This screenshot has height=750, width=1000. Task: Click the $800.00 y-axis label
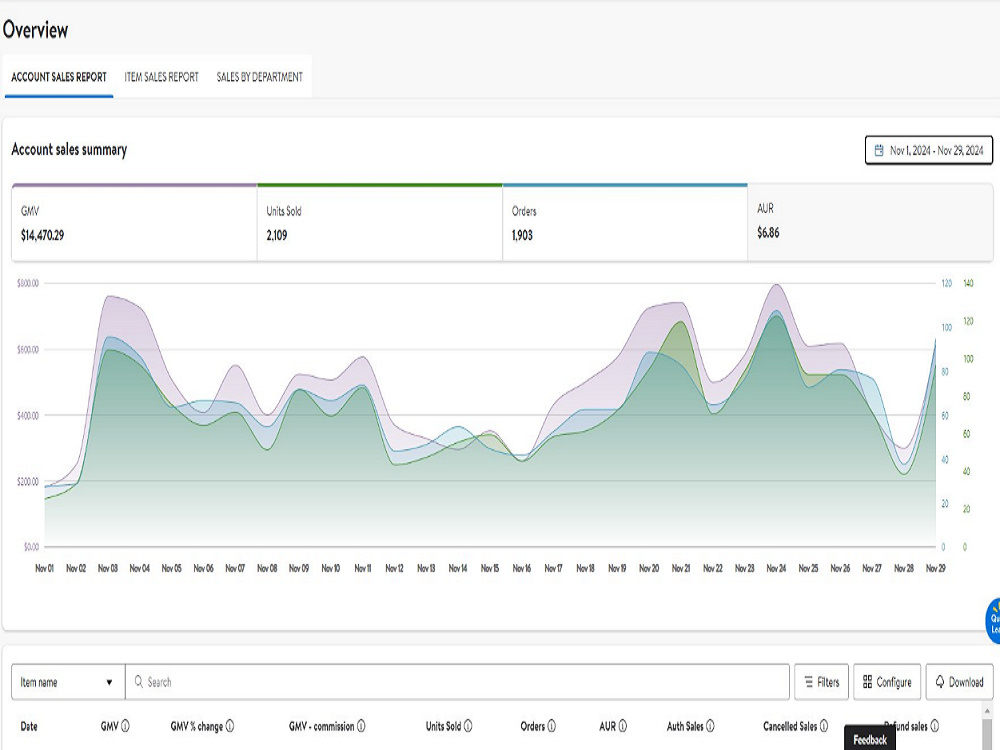tap(28, 283)
